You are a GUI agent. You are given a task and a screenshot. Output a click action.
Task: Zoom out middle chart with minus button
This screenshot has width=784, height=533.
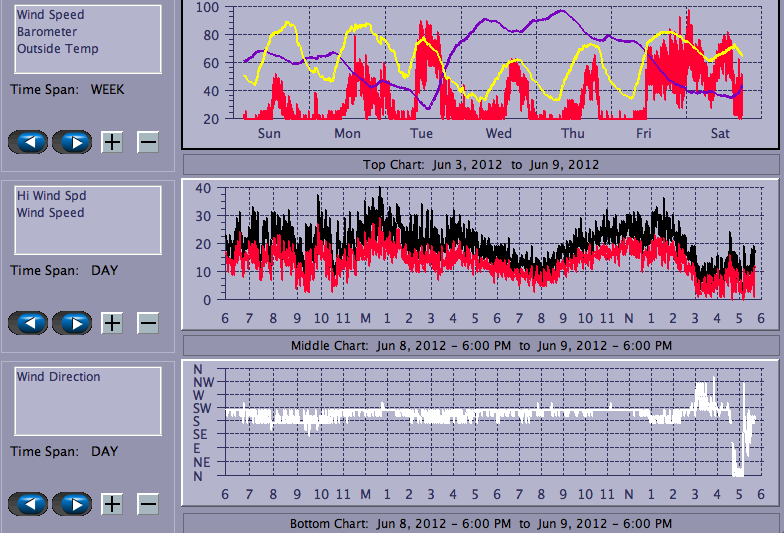click(x=147, y=323)
